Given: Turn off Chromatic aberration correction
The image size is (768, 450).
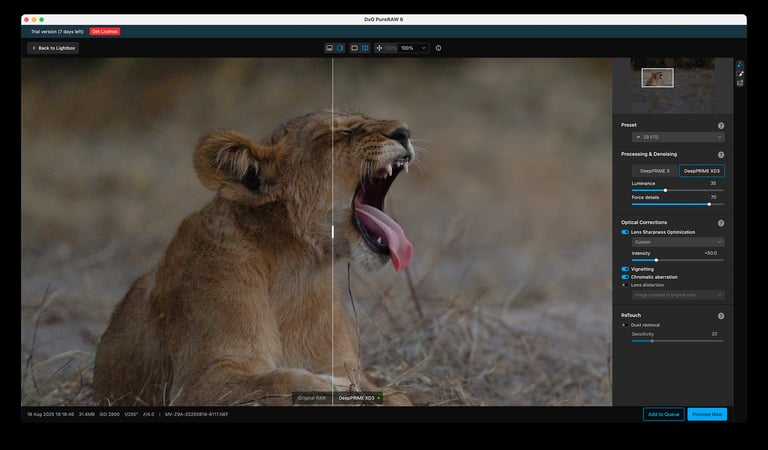Looking at the screenshot, I should tap(625, 277).
